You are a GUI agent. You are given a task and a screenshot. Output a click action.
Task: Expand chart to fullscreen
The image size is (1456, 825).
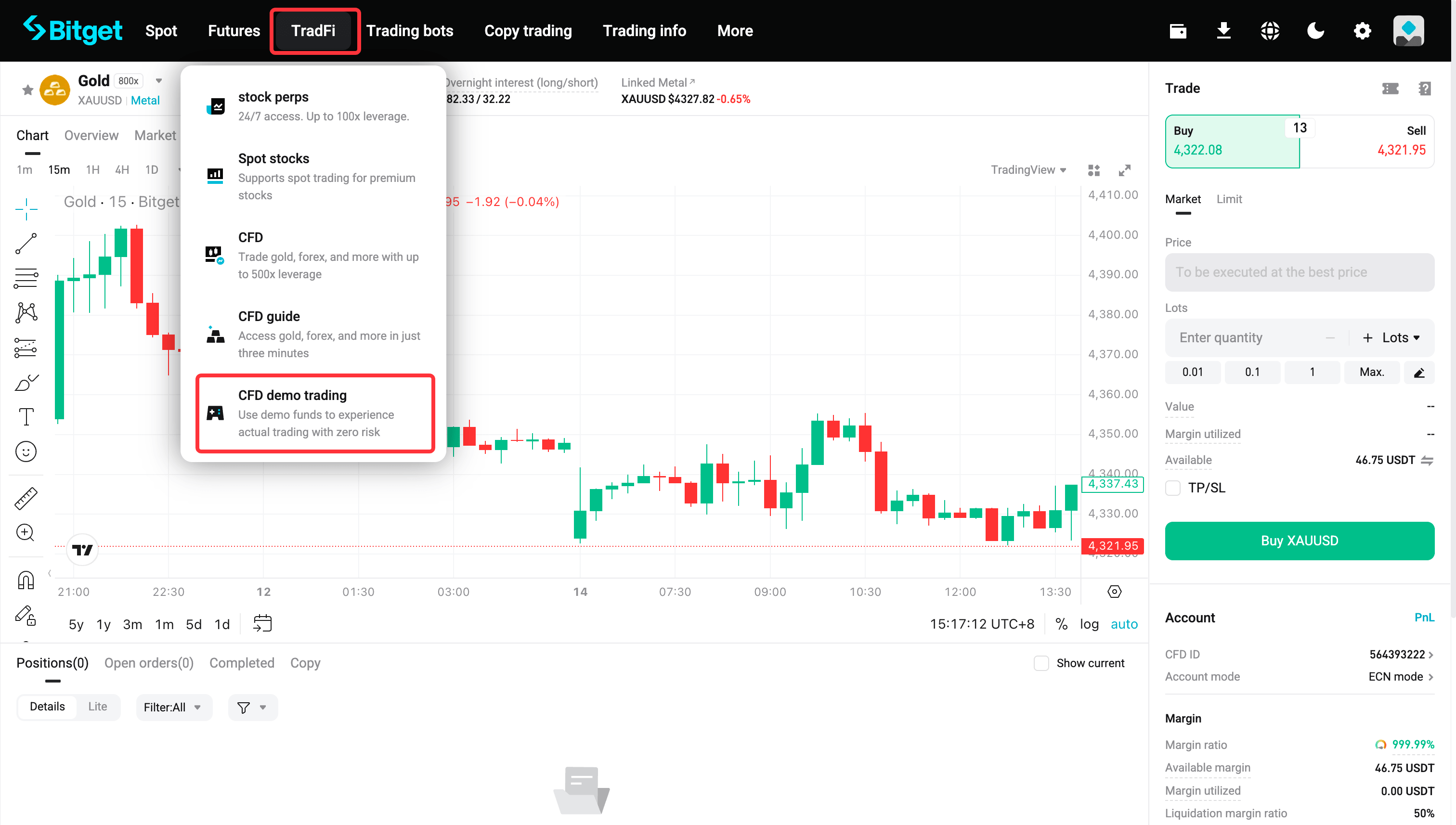pyautogui.click(x=1124, y=170)
